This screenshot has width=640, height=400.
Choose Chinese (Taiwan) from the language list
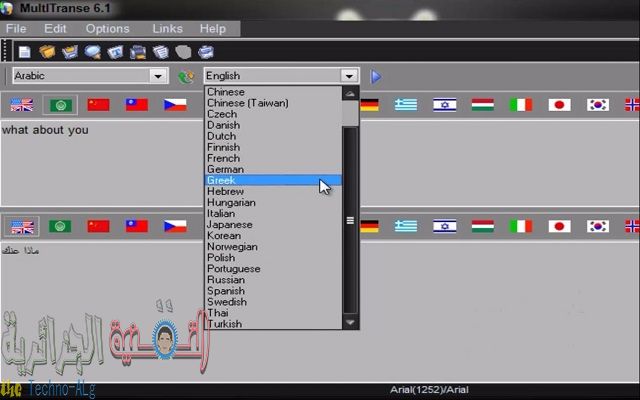273,103
